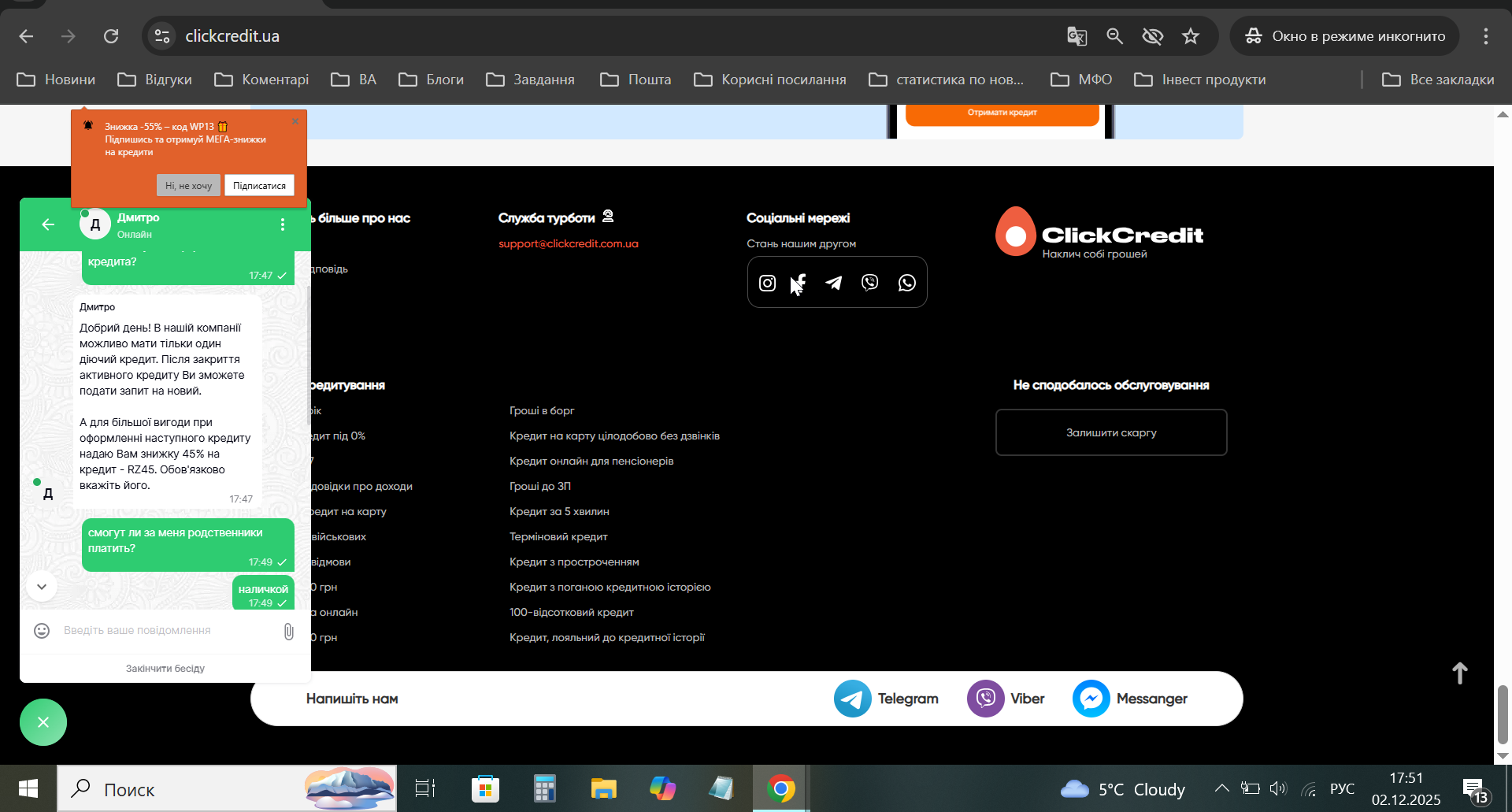Click the chat message input field
Image resolution: width=1512 pixels, height=812 pixels.
click(165, 630)
